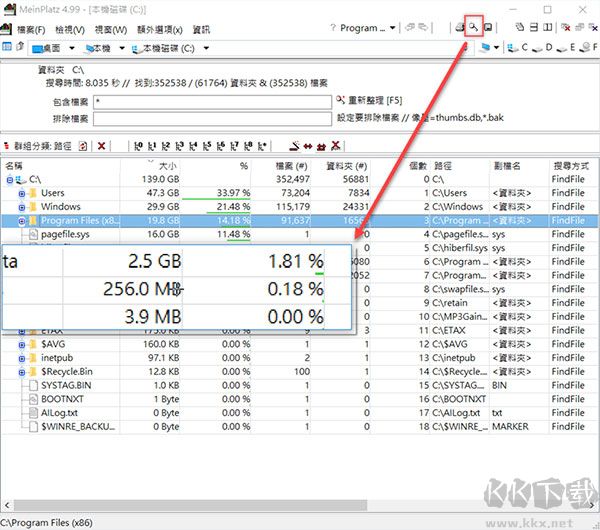The height and width of the screenshot is (530, 600).
Task: Click the printer icon in top toolbar
Action: [x=460, y=28]
